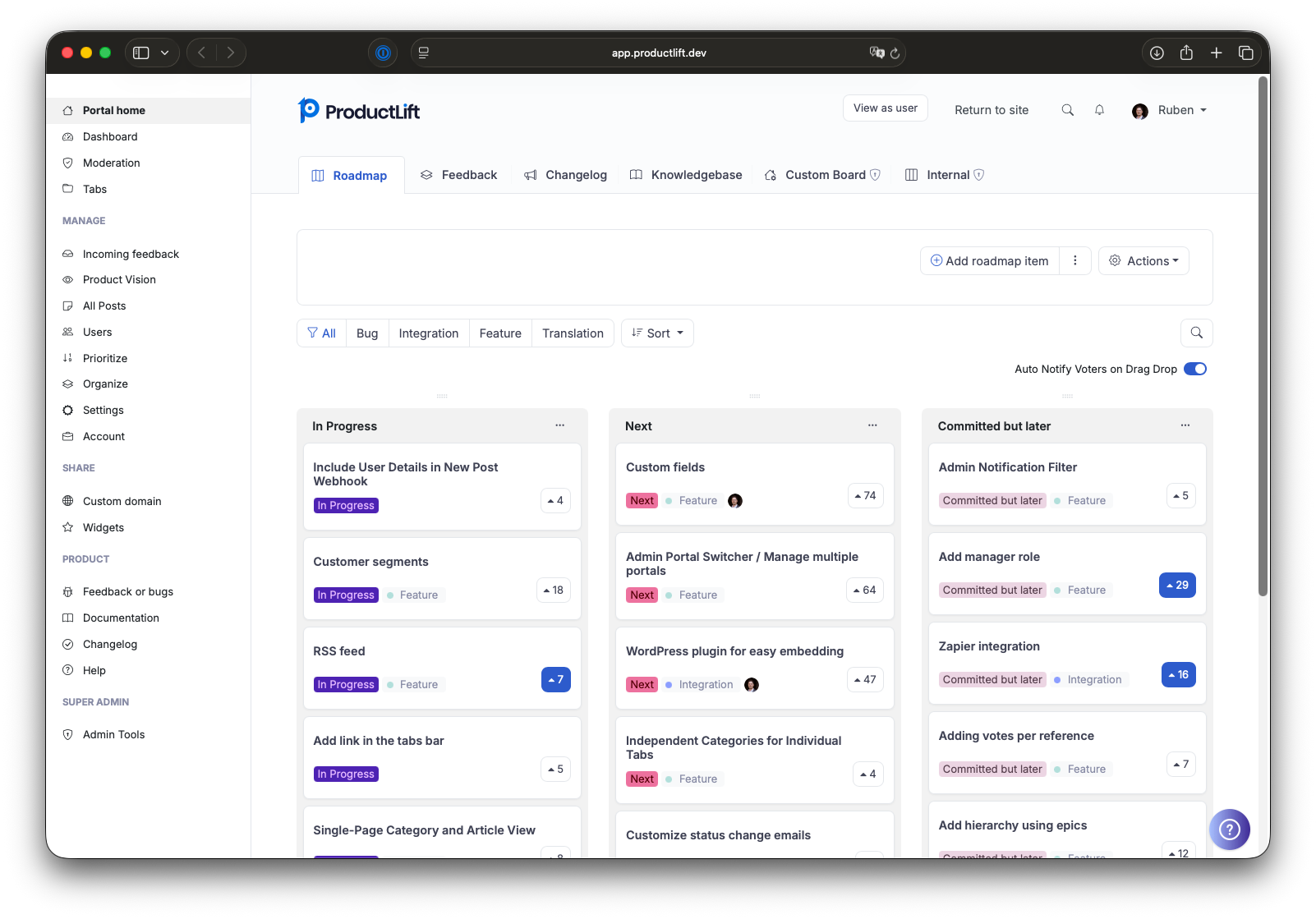Toggle Auto Notify Voters on Drag Drop
Screen dimensions: 1316x919
tap(1195, 369)
